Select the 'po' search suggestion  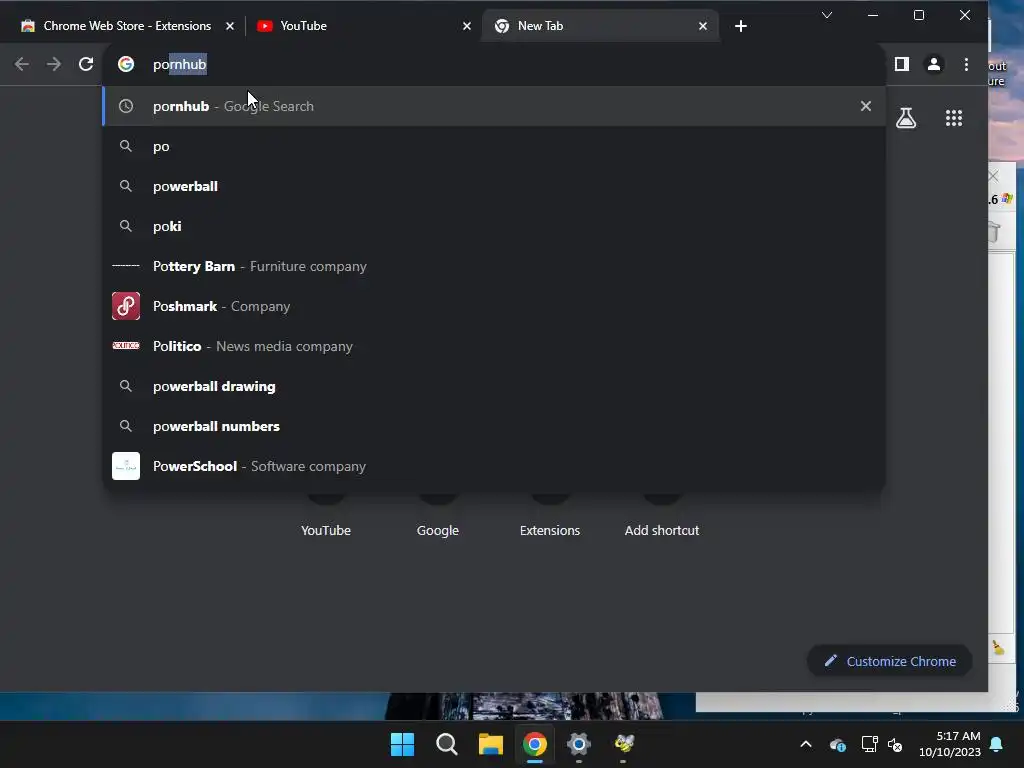coord(494,146)
